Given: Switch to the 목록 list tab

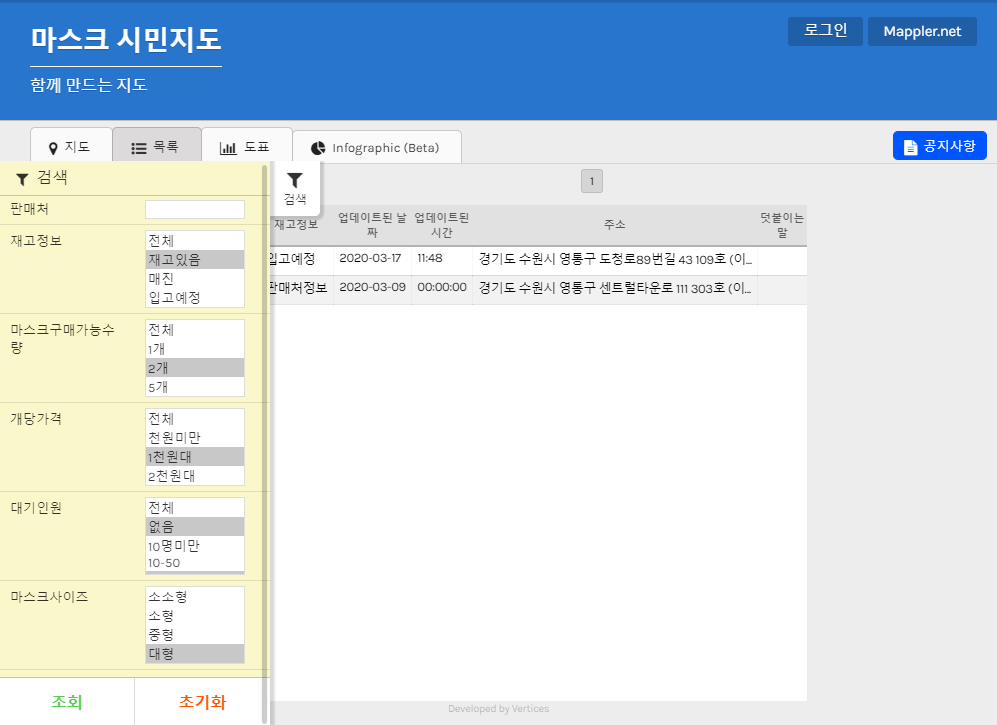Looking at the screenshot, I should (x=156, y=146).
